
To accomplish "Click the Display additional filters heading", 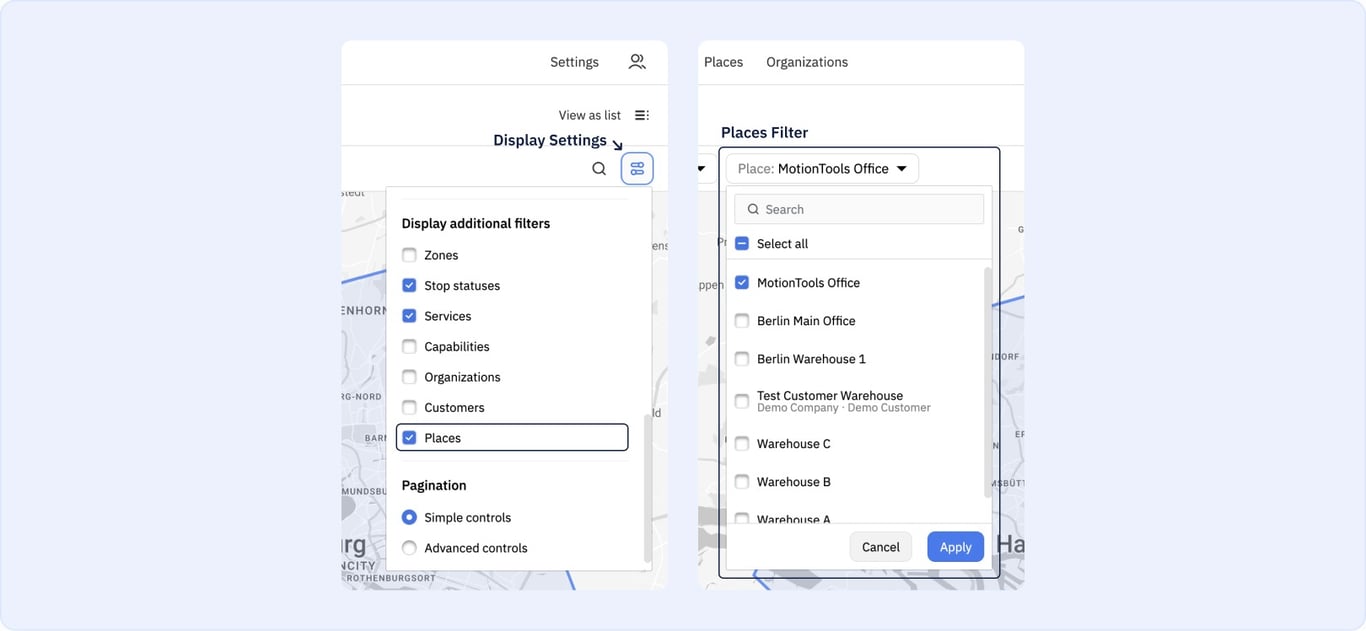I will pyautogui.click(x=476, y=224).
